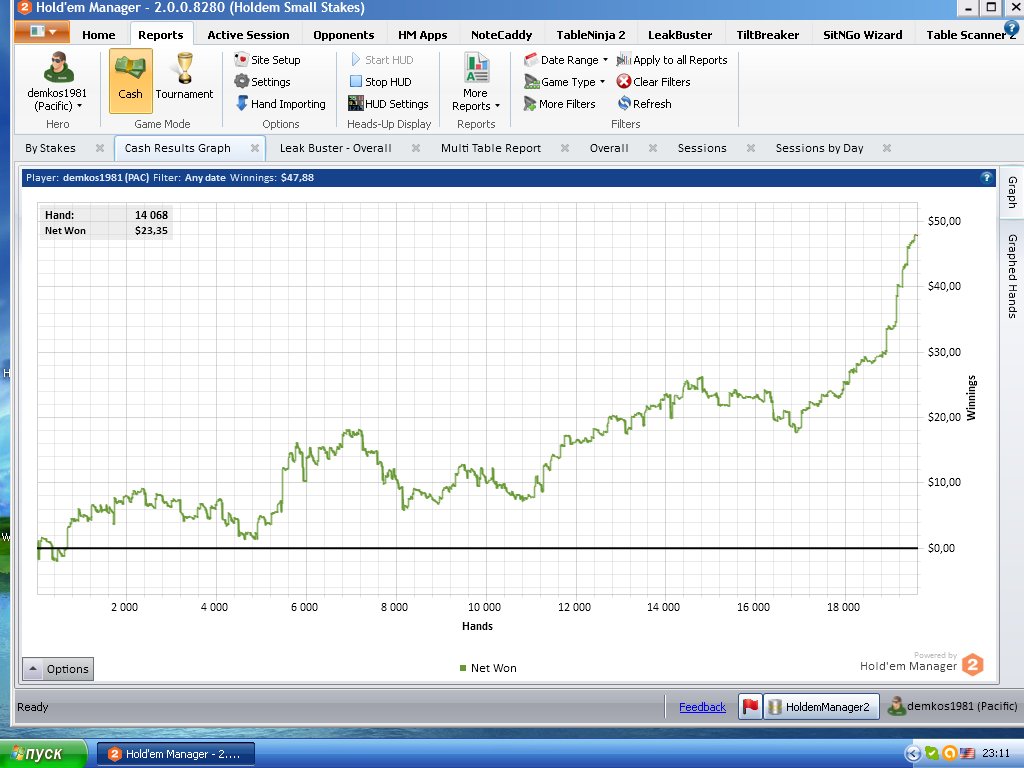Click Clear Filters red X

pos(624,82)
